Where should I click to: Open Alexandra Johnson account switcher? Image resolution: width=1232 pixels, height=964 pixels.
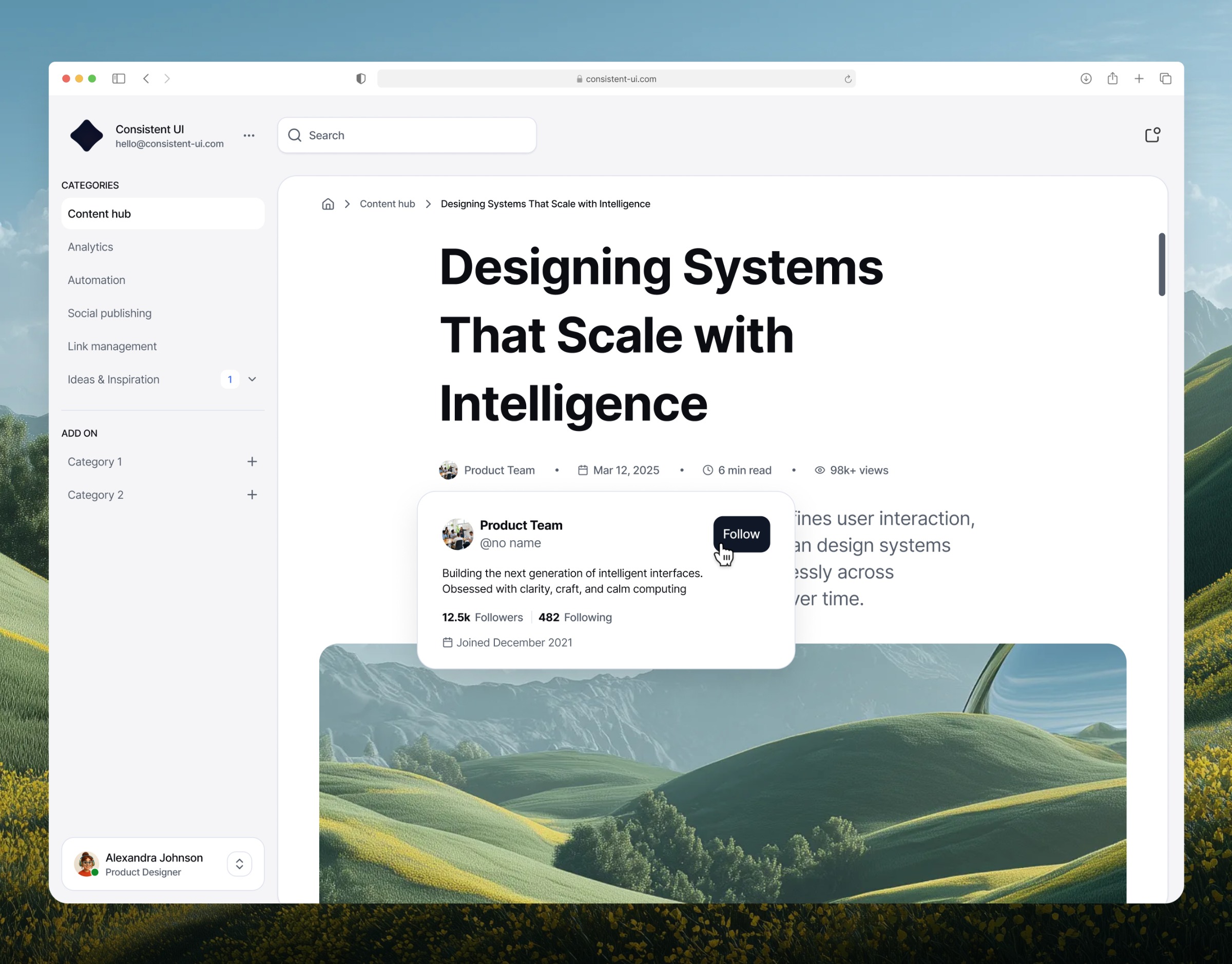click(x=239, y=863)
